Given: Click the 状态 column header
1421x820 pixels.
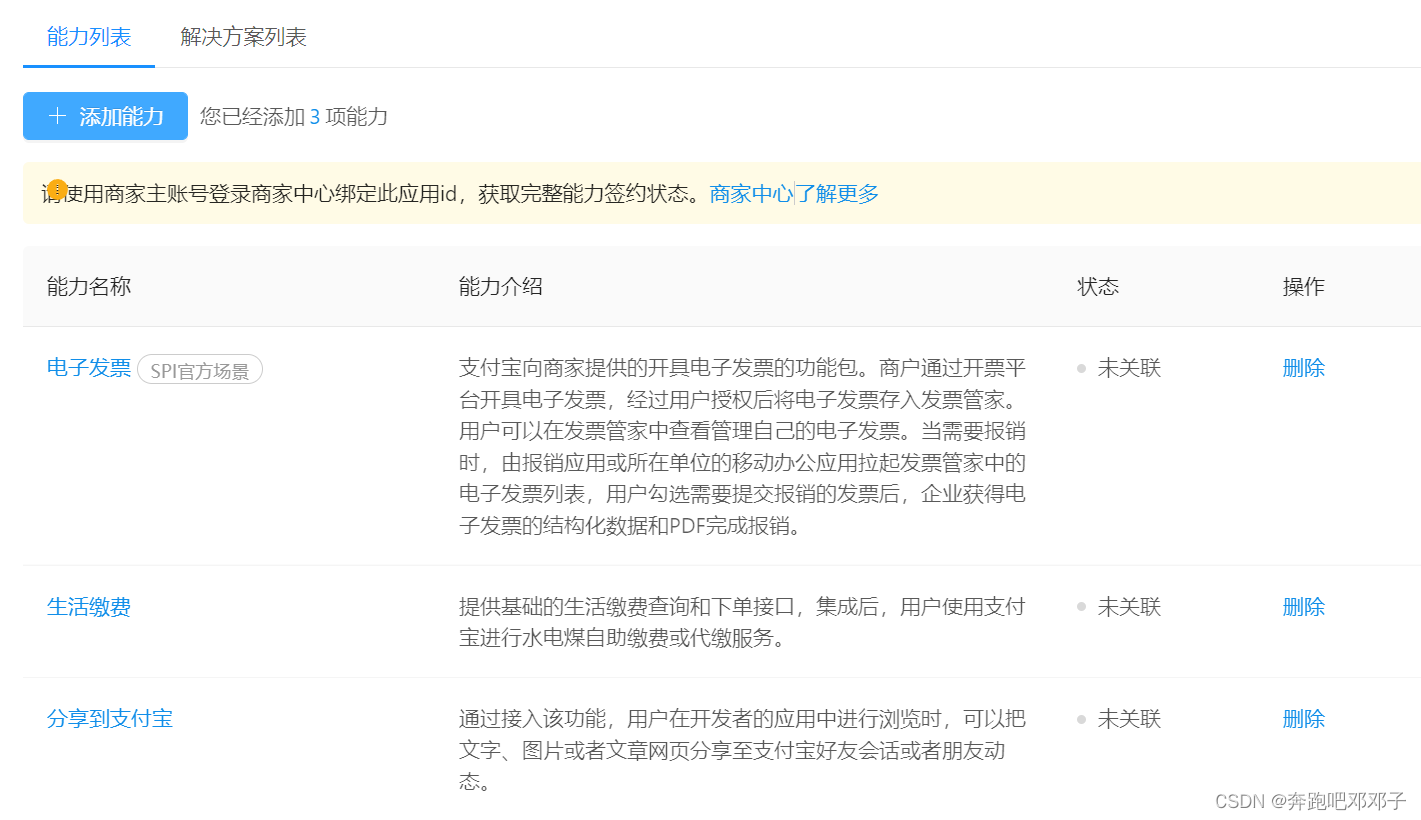Looking at the screenshot, I should point(1097,286).
